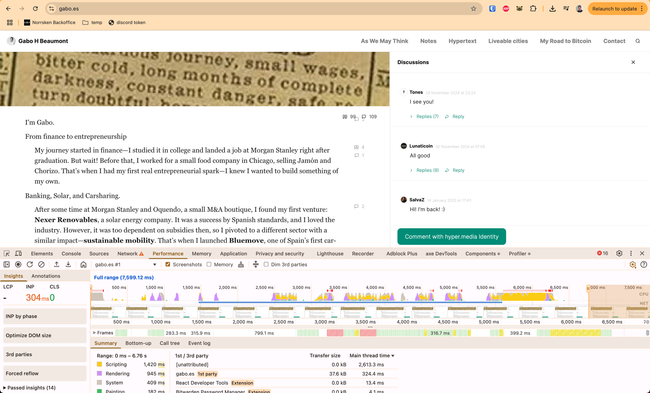
Task: Click the Collect garbage icon
Action: point(241,264)
